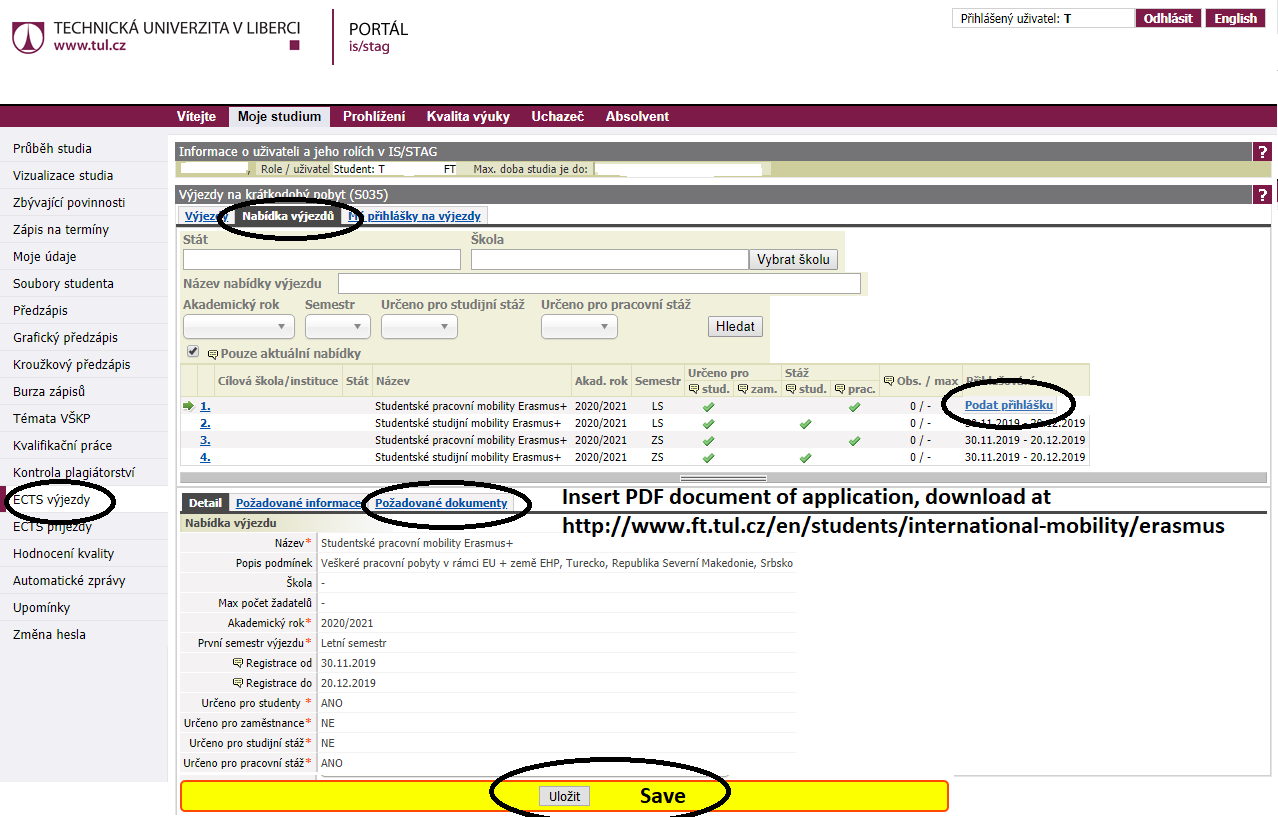
Task: Switch to the Prohlížení menu tab
Action: coord(373,117)
